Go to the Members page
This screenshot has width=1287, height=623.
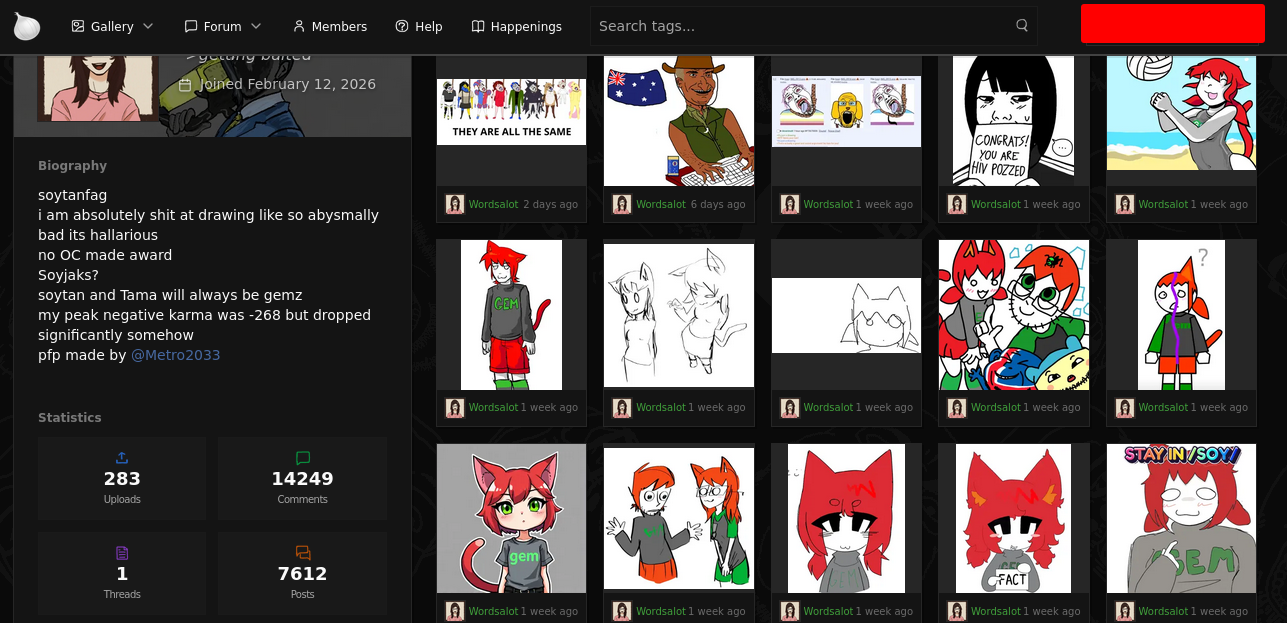(329, 26)
